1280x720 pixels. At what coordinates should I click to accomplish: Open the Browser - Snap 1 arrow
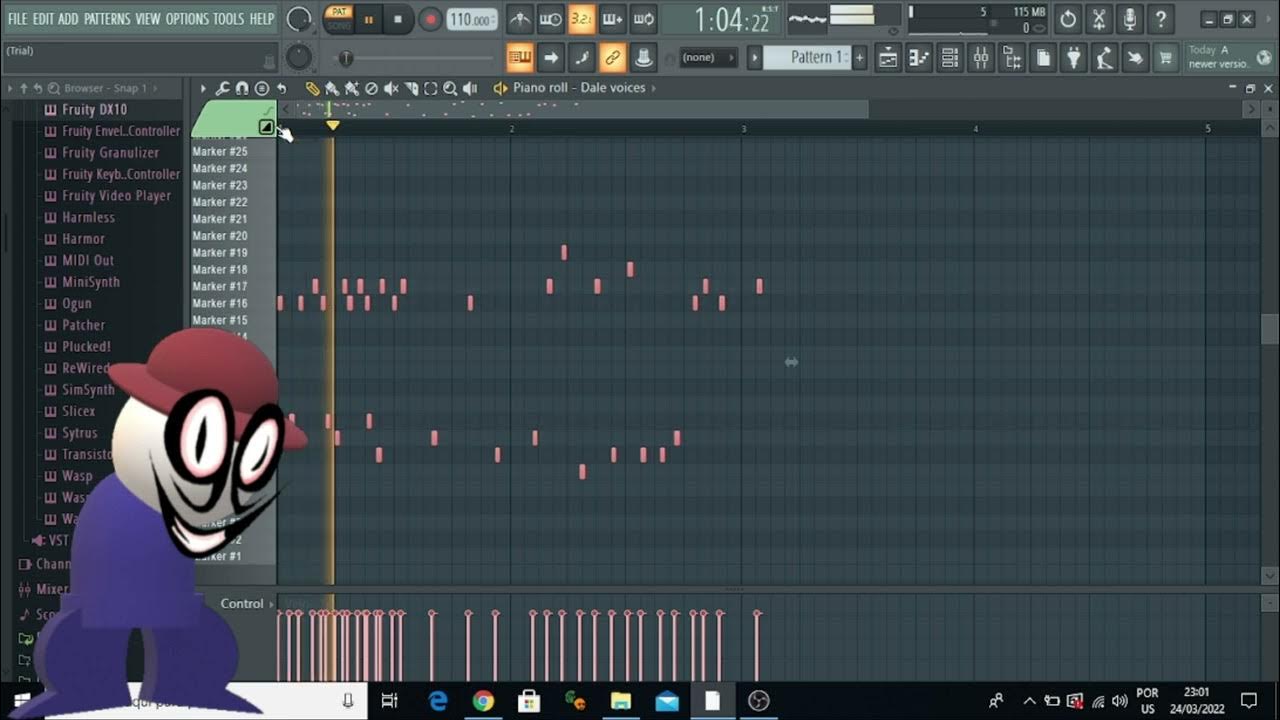[156, 88]
